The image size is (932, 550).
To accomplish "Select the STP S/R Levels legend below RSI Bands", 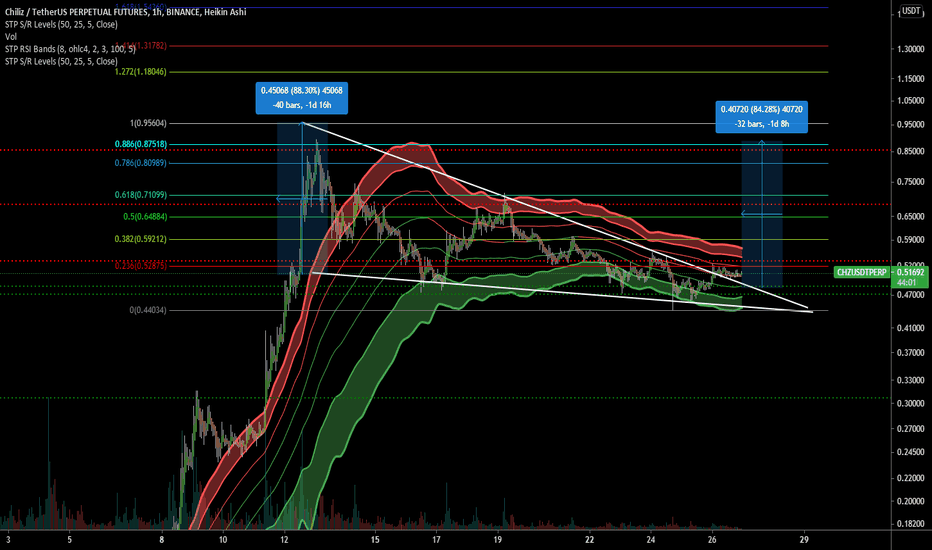I will (61, 61).
